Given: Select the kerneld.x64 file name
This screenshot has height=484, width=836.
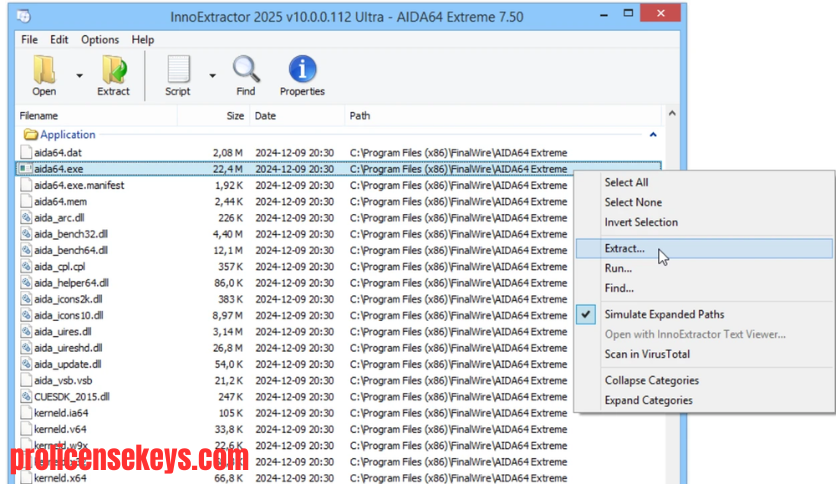Looking at the screenshot, I should coord(60,478).
